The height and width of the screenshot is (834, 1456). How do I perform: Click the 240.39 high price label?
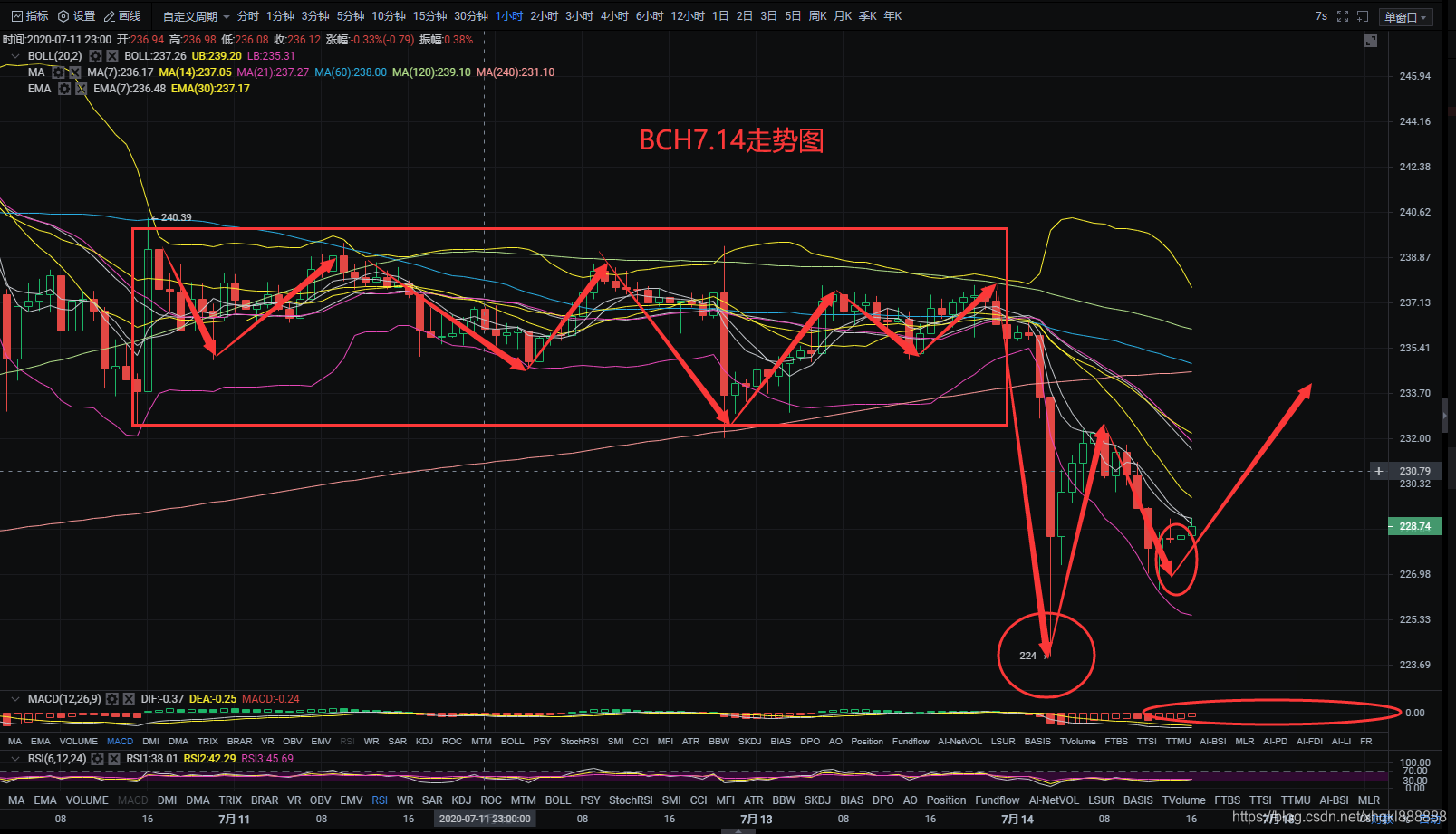pos(176,217)
